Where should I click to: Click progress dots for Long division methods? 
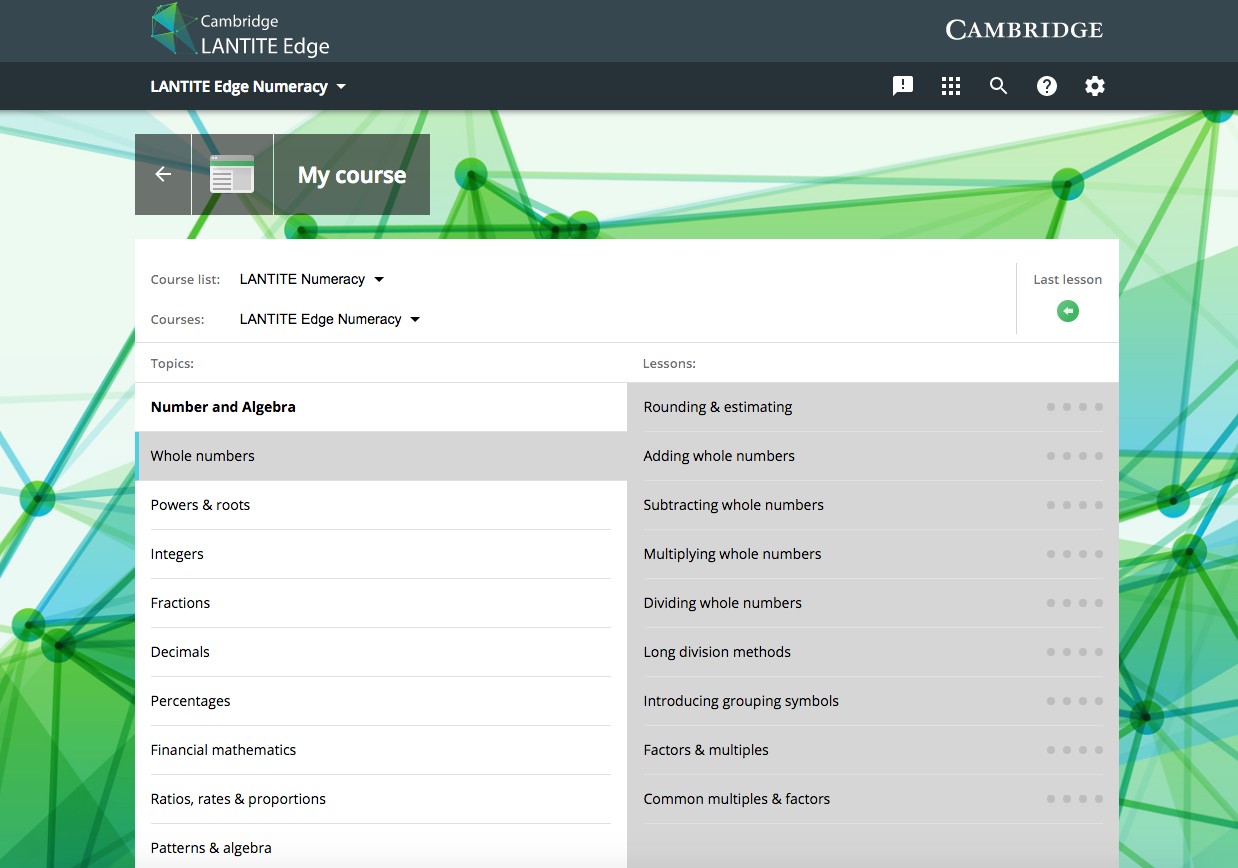tap(1075, 652)
